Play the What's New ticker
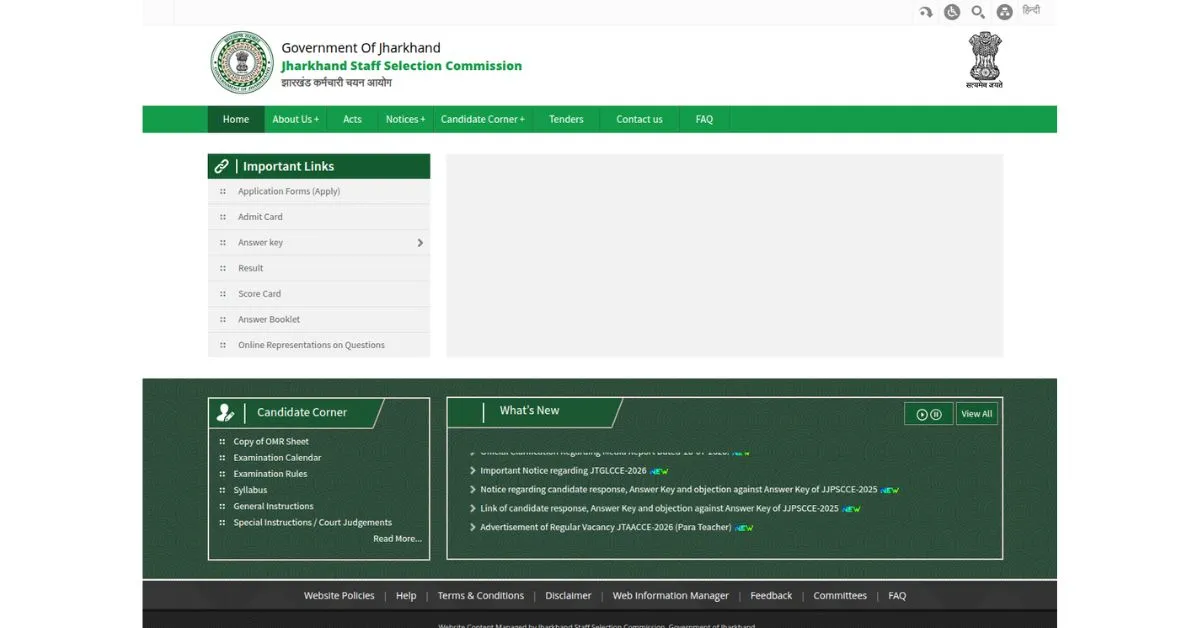This screenshot has height=628, width=1200. [922, 414]
